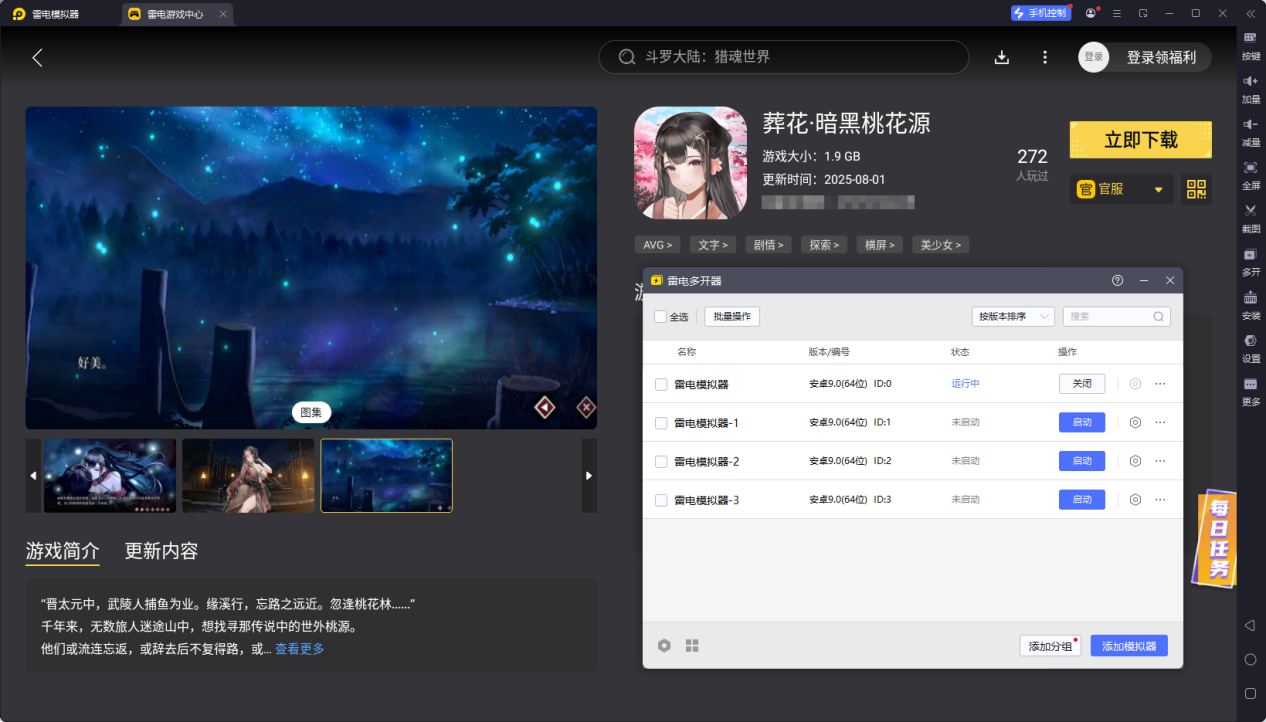Tap the Android home circle button
Viewport: 1266px width, 722px height.
1250,659
